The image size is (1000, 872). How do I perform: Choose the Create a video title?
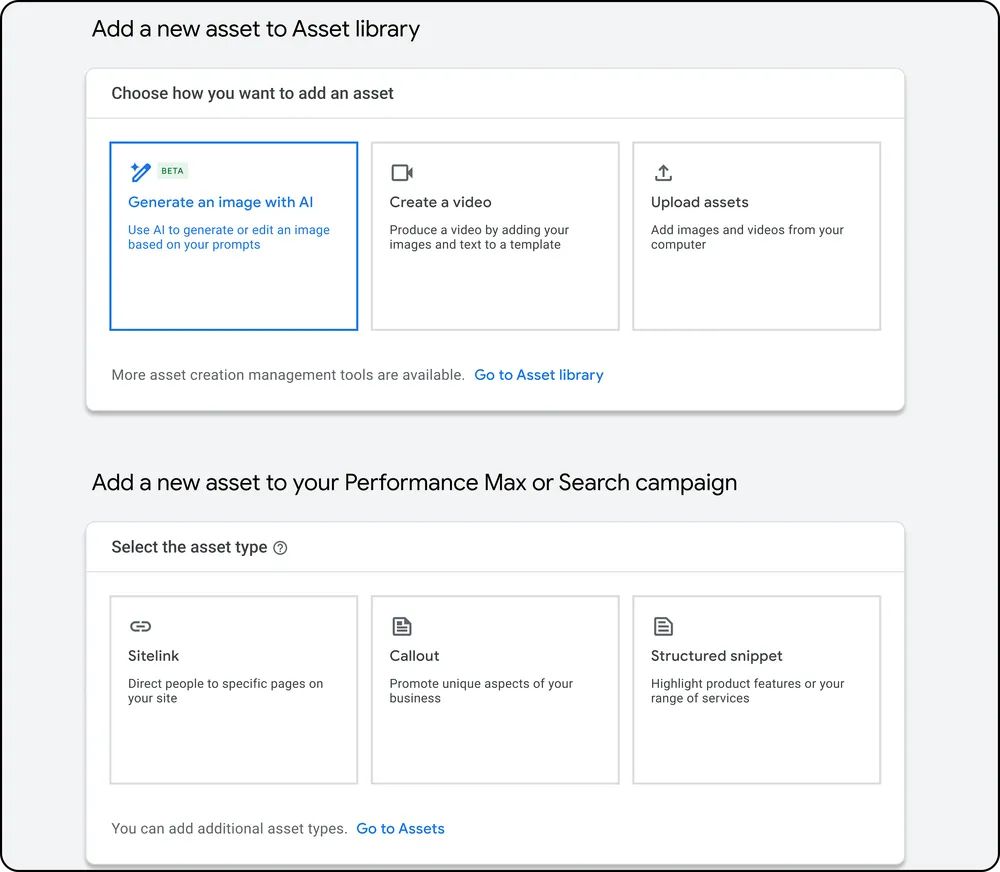[x=440, y=202]
